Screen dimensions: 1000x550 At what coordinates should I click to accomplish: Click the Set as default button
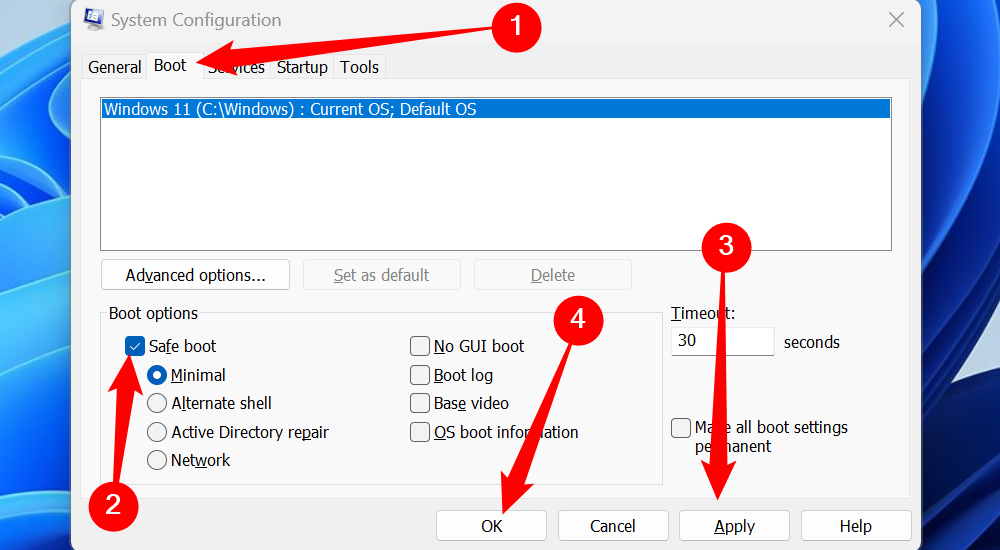click(381, 275)
